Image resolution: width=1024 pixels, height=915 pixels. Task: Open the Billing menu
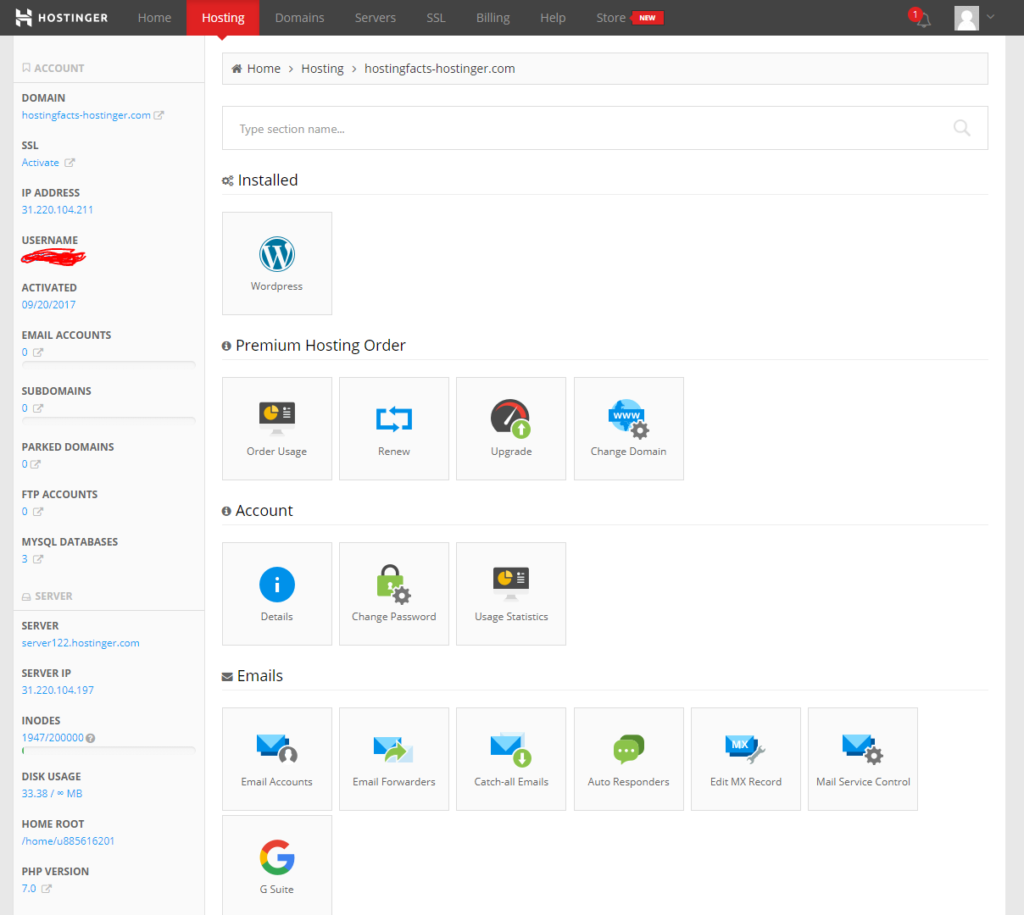492,18
